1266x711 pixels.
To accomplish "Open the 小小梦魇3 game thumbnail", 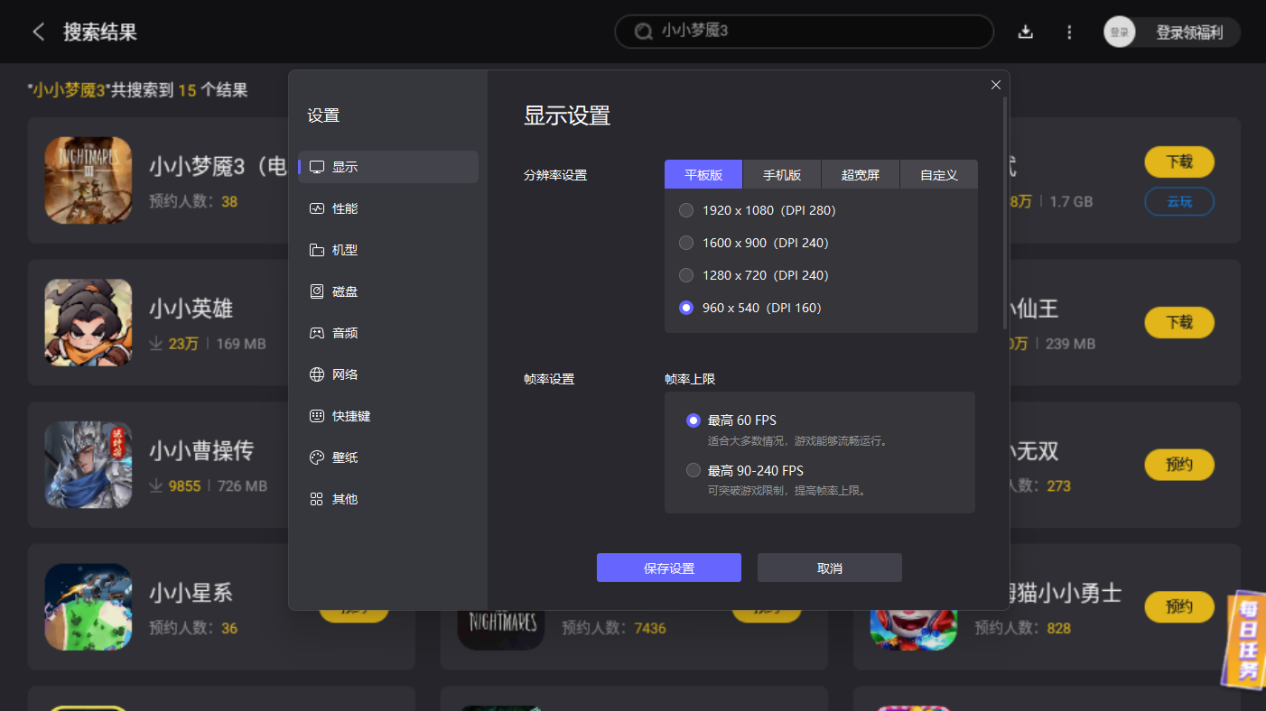I will pyautogui.click(x=88, y=180).
